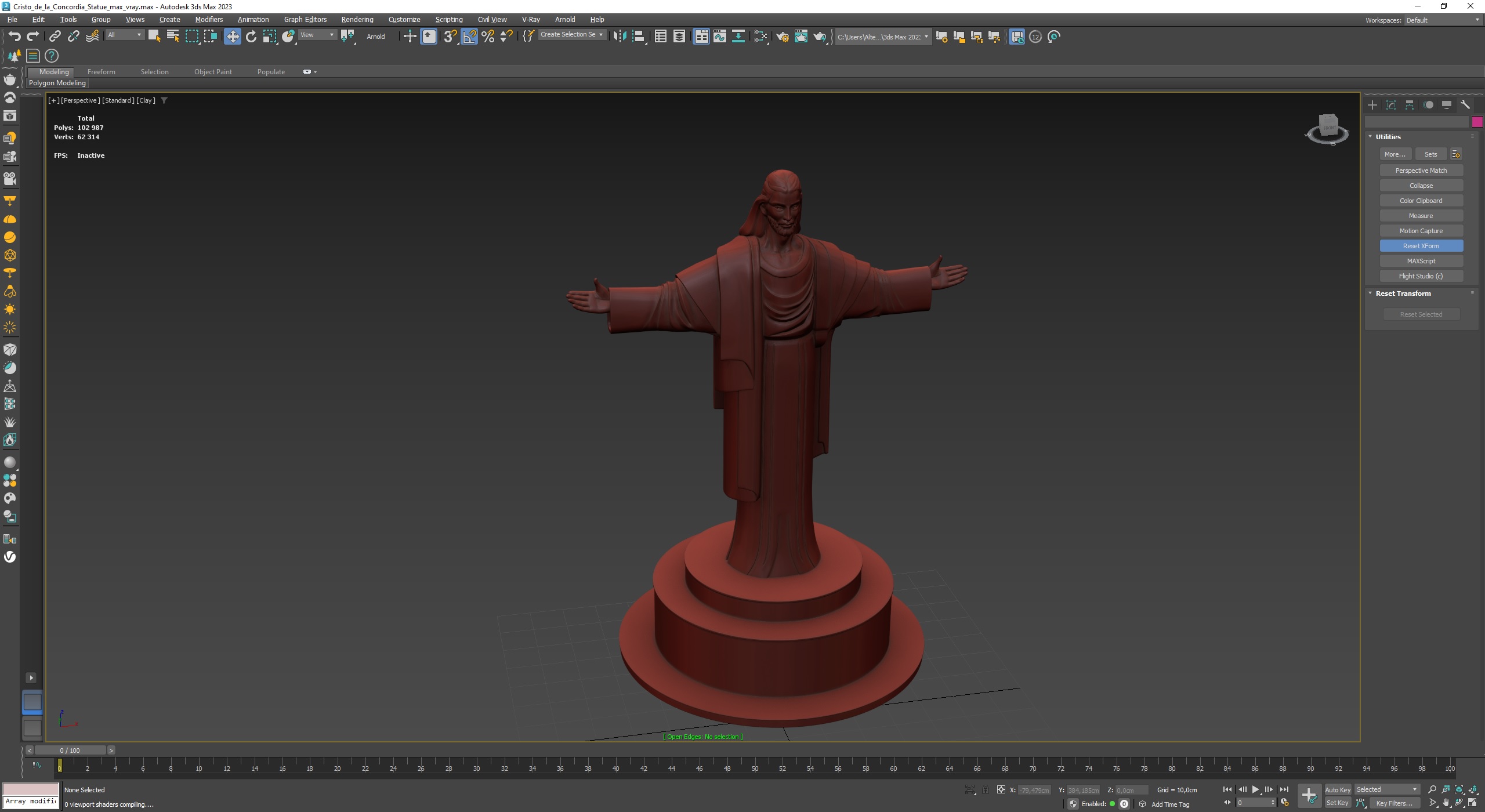Activate the Select and Move tool

(232, 37)
